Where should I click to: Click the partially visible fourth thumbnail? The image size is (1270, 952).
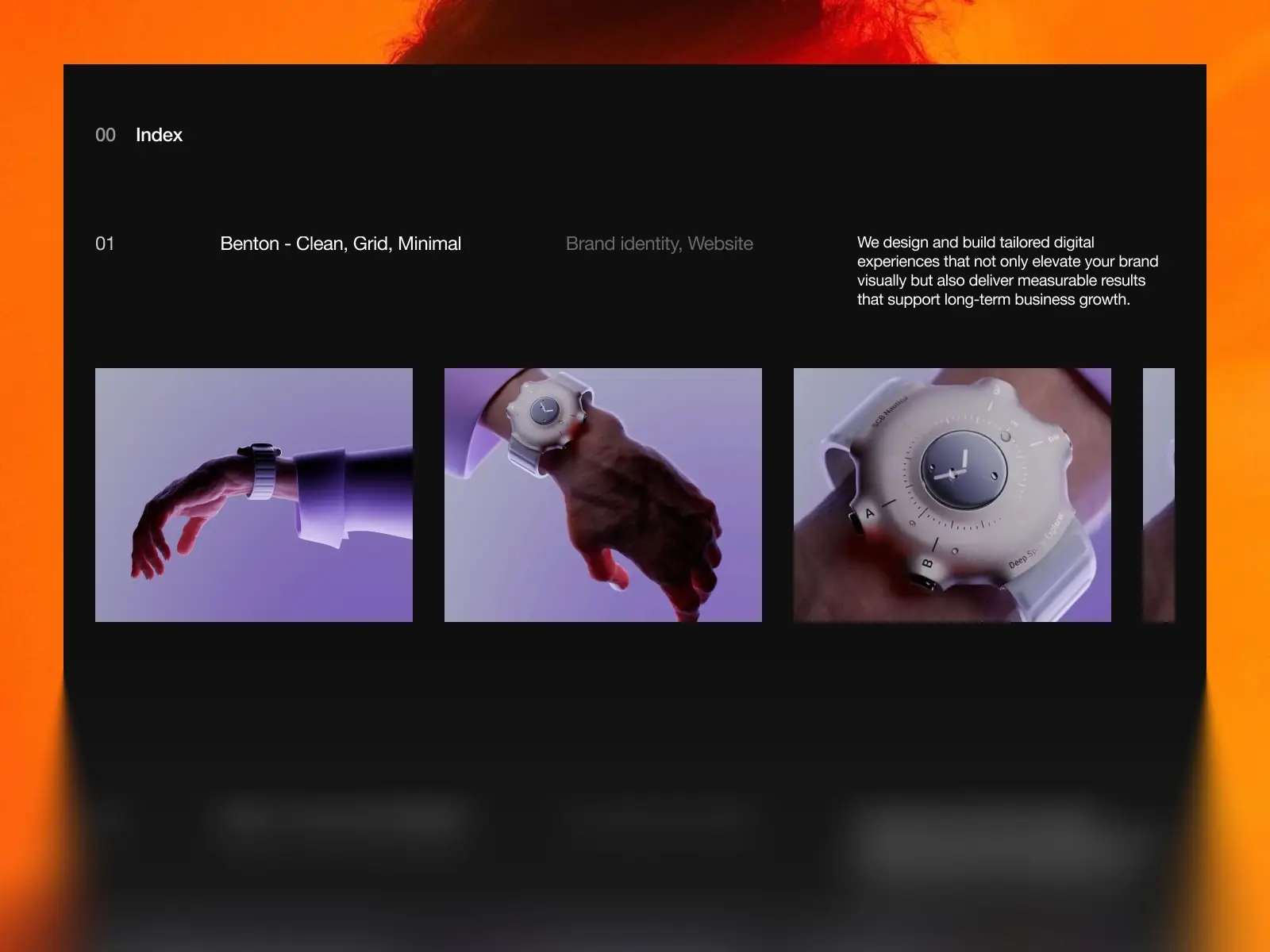click(x=1158, y=494)
